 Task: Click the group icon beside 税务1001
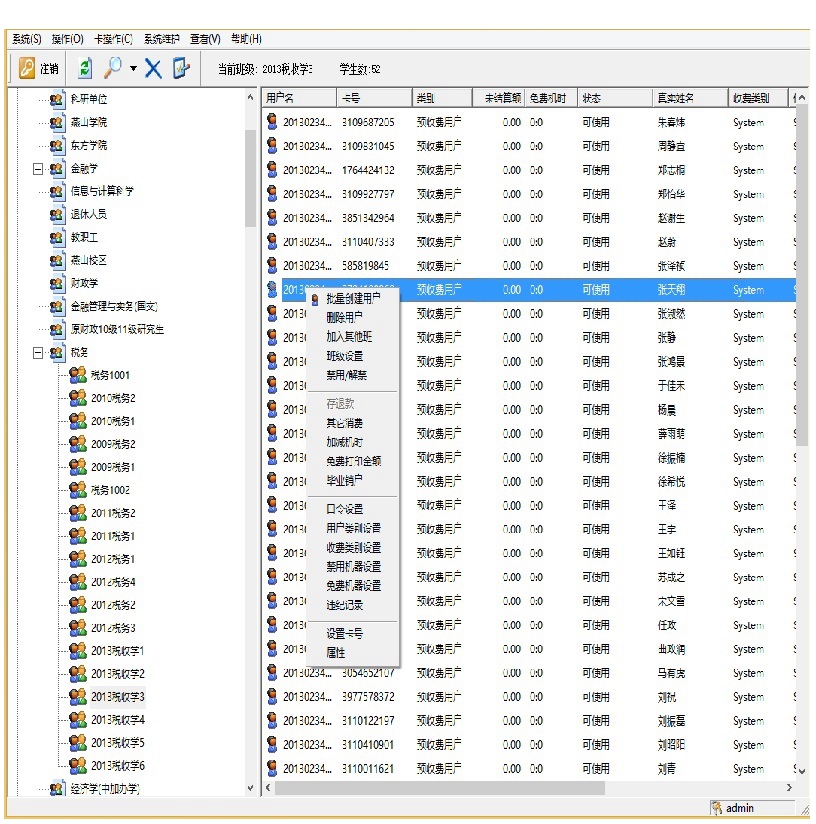click(78, 375)
